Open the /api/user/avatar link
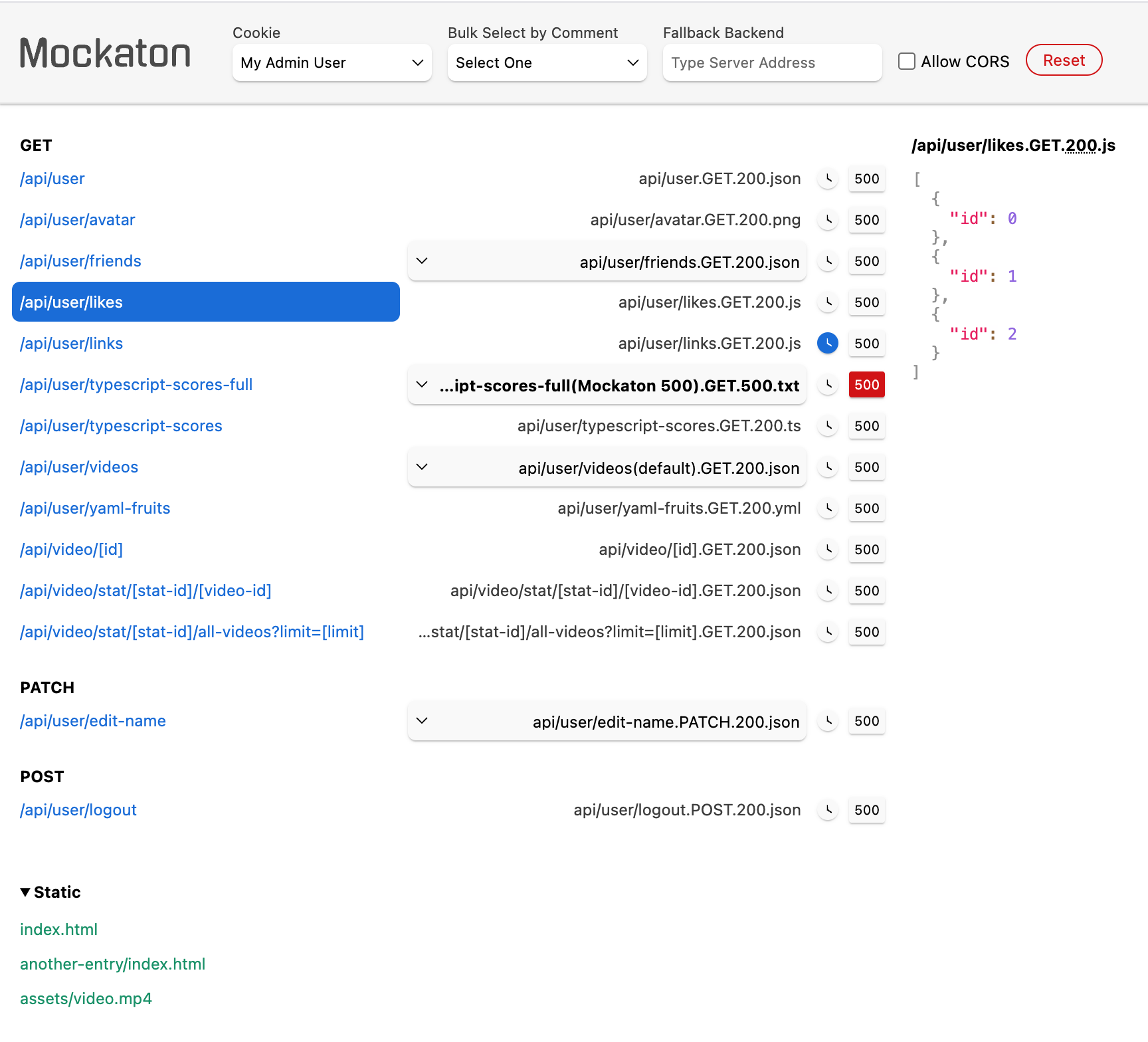The height and width of the screenshot is (1042, 1148). click(78, 220)
